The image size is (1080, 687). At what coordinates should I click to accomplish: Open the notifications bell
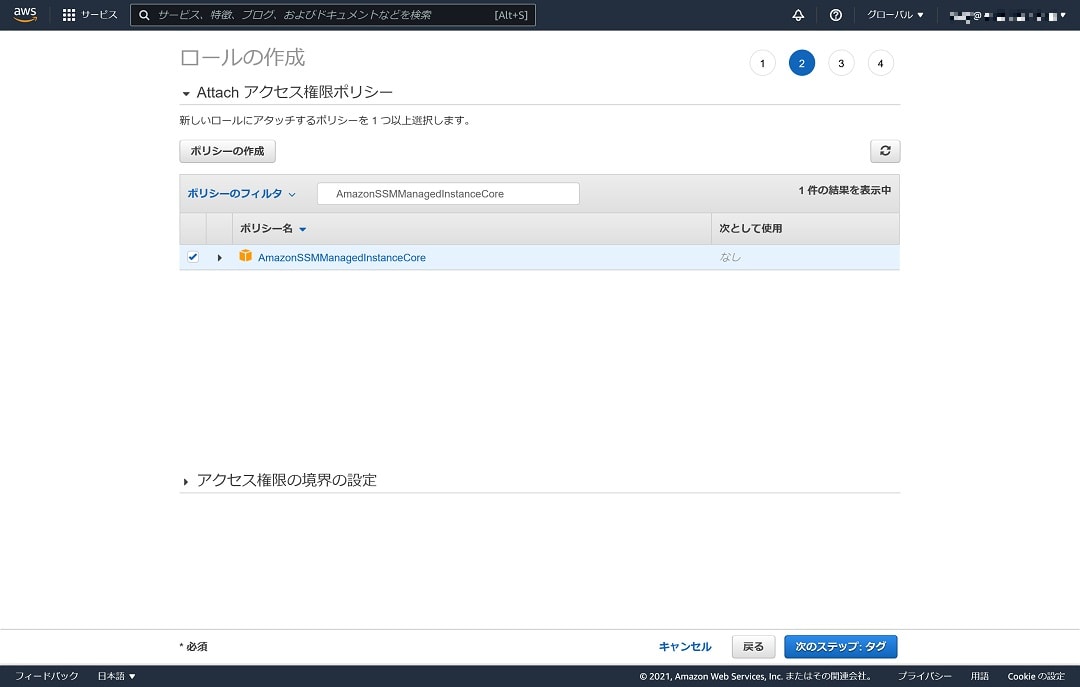click(798, 15)
